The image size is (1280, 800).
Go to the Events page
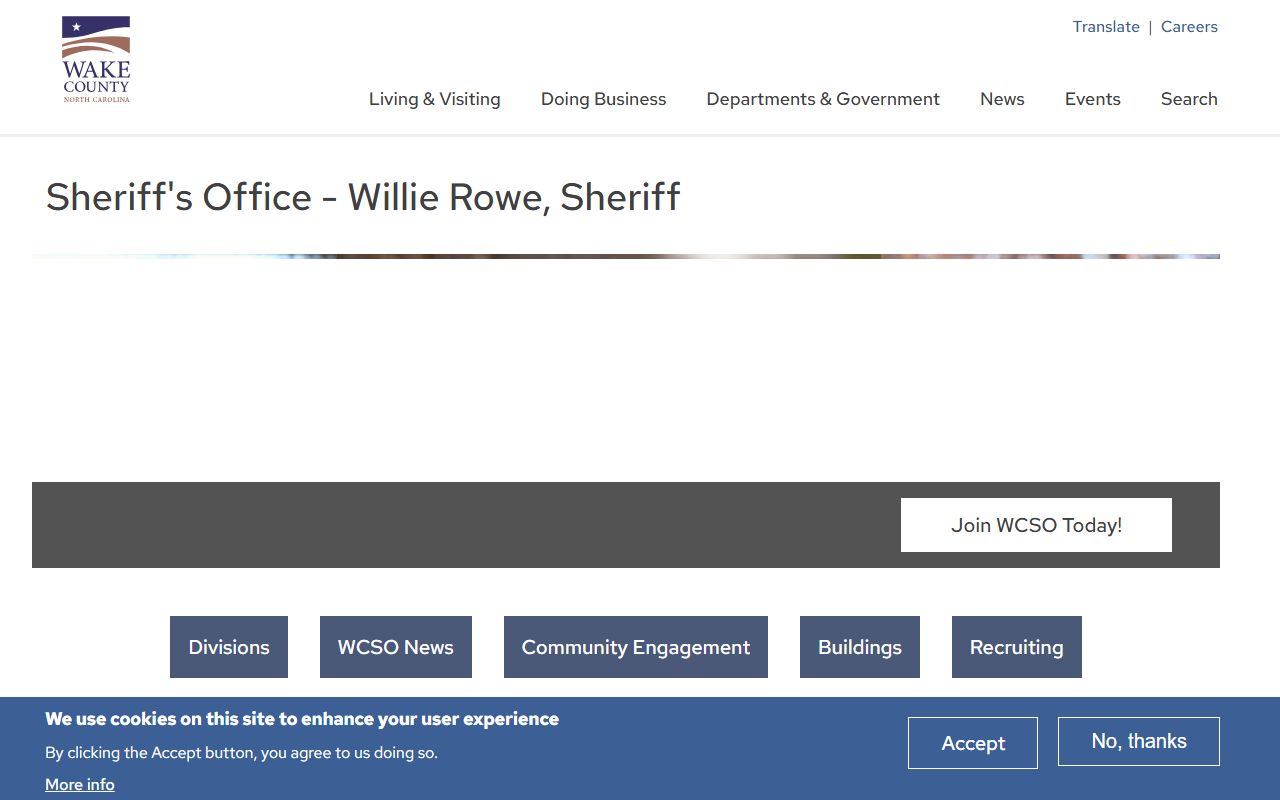(x=1092, y=99)
